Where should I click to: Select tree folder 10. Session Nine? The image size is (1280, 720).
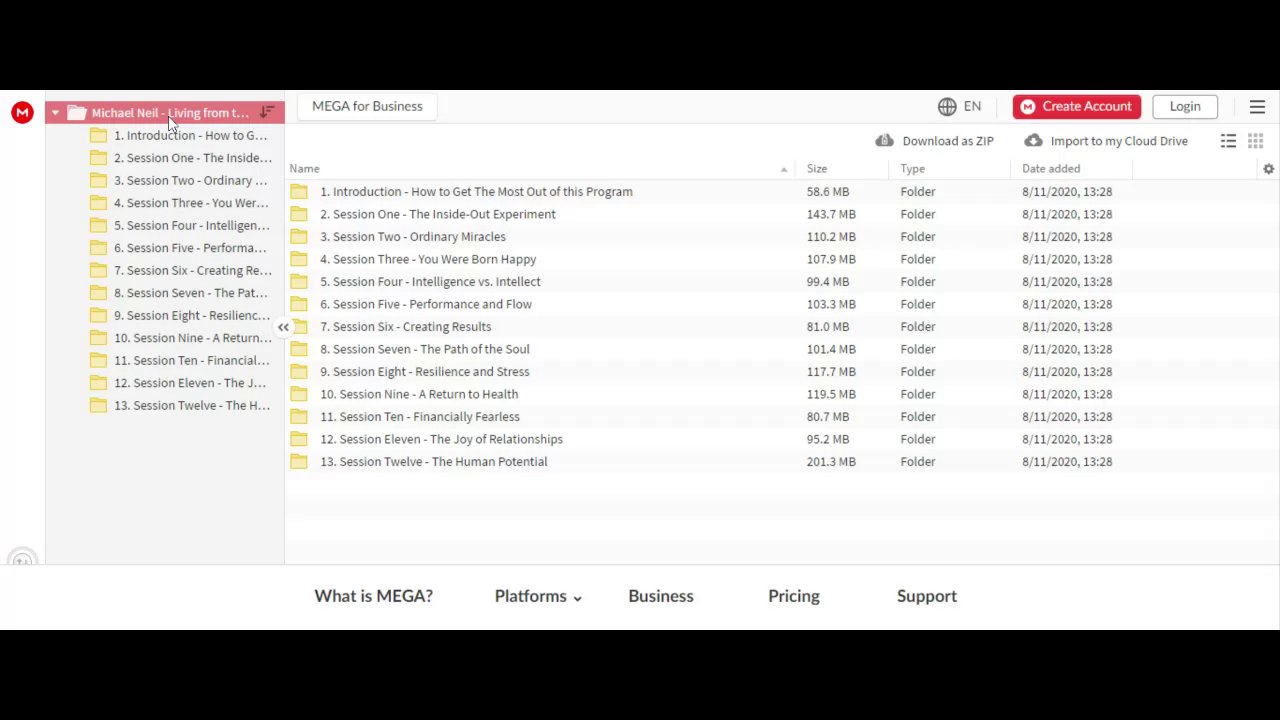pos(179,338)
